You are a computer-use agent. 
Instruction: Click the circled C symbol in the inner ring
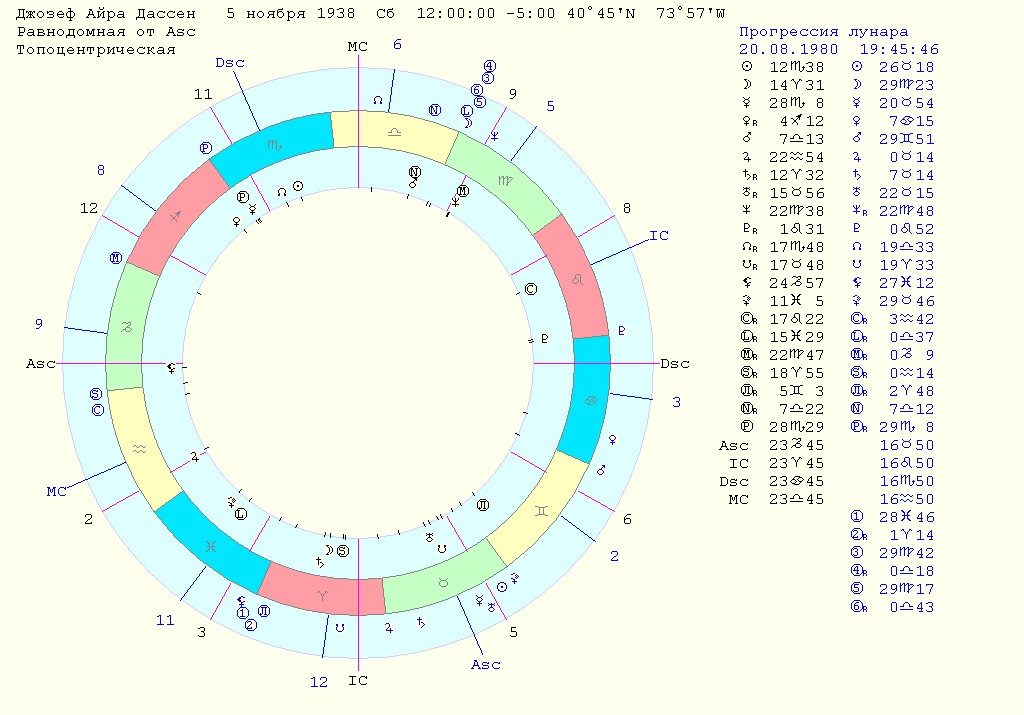click(531, 289)
